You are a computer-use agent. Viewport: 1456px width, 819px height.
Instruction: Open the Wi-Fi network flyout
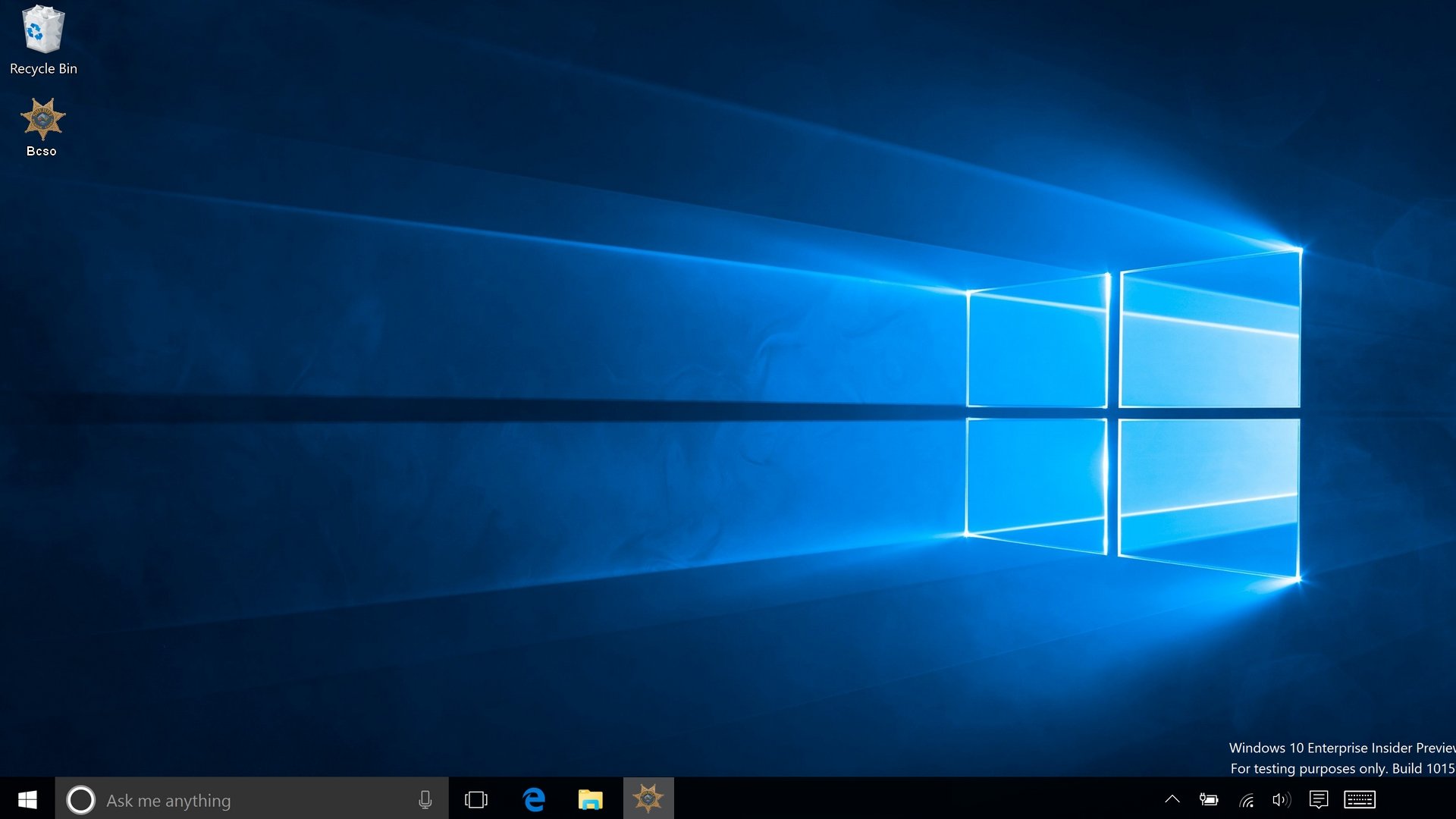point(1246,799)
